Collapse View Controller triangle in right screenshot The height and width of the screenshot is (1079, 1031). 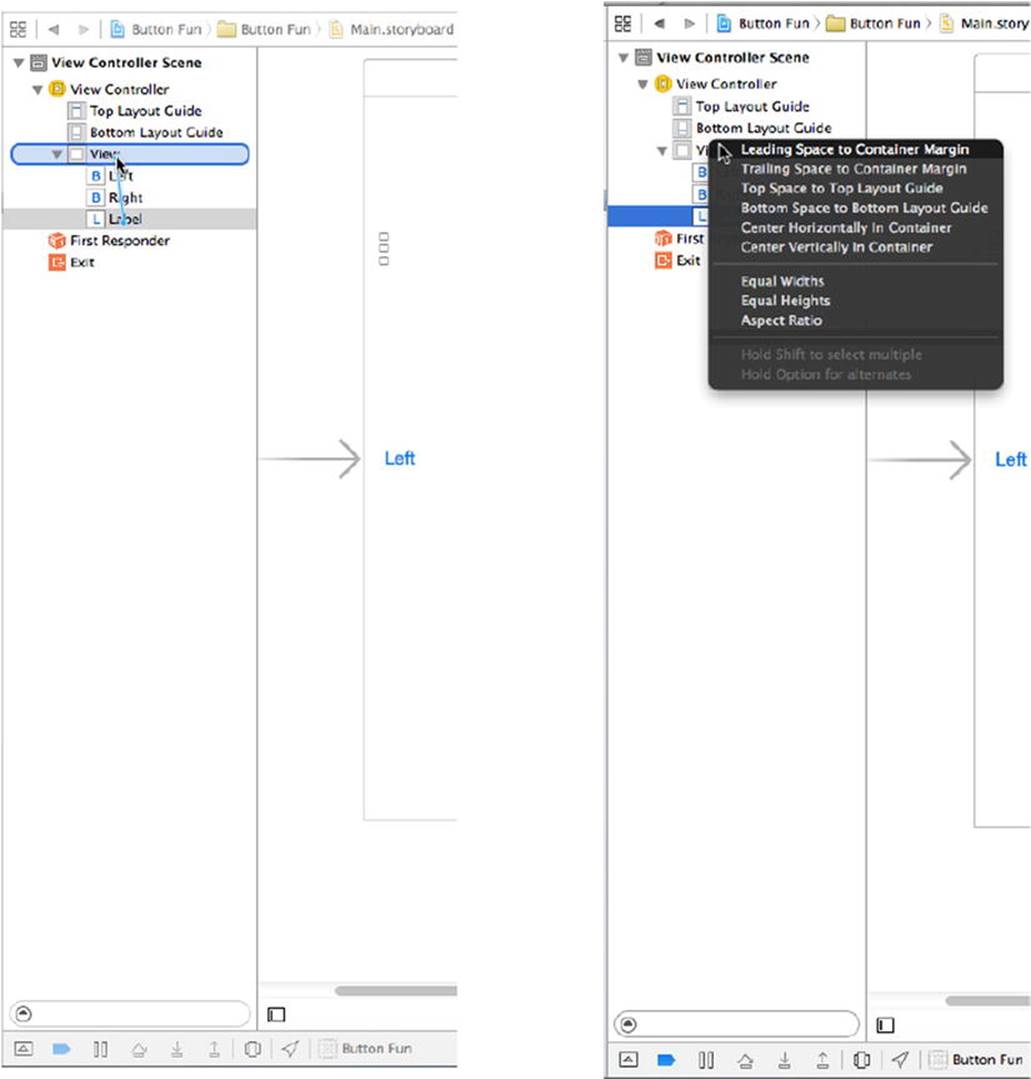(x=643, y=85)
